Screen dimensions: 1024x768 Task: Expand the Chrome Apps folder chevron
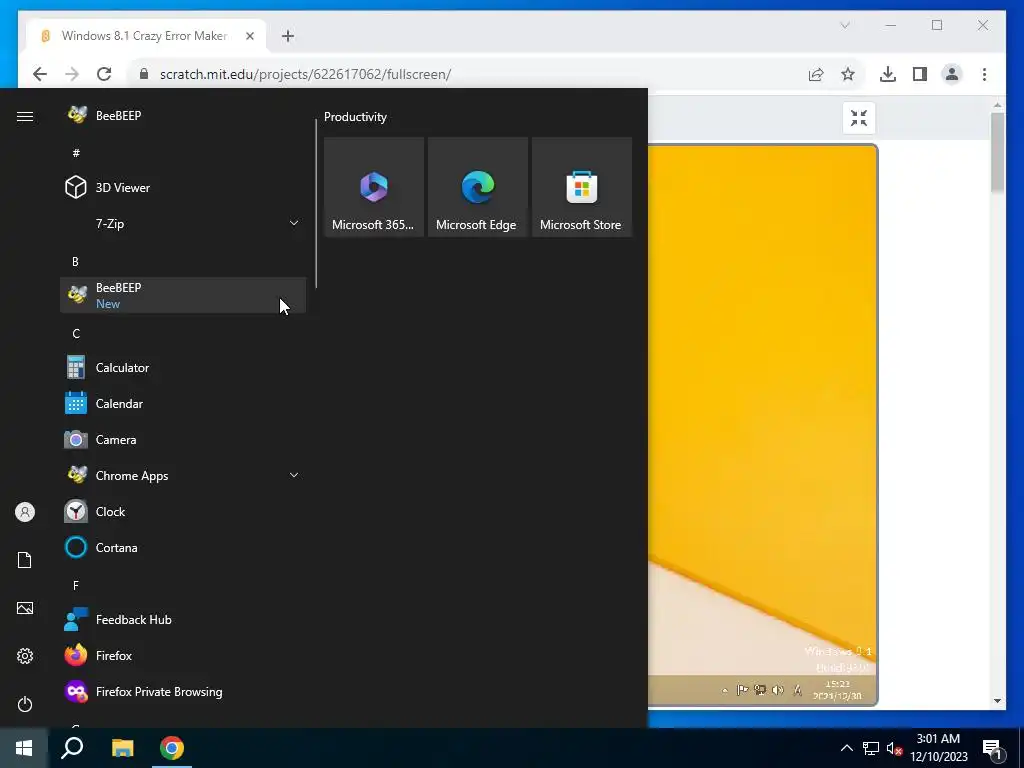pos(294,475)
